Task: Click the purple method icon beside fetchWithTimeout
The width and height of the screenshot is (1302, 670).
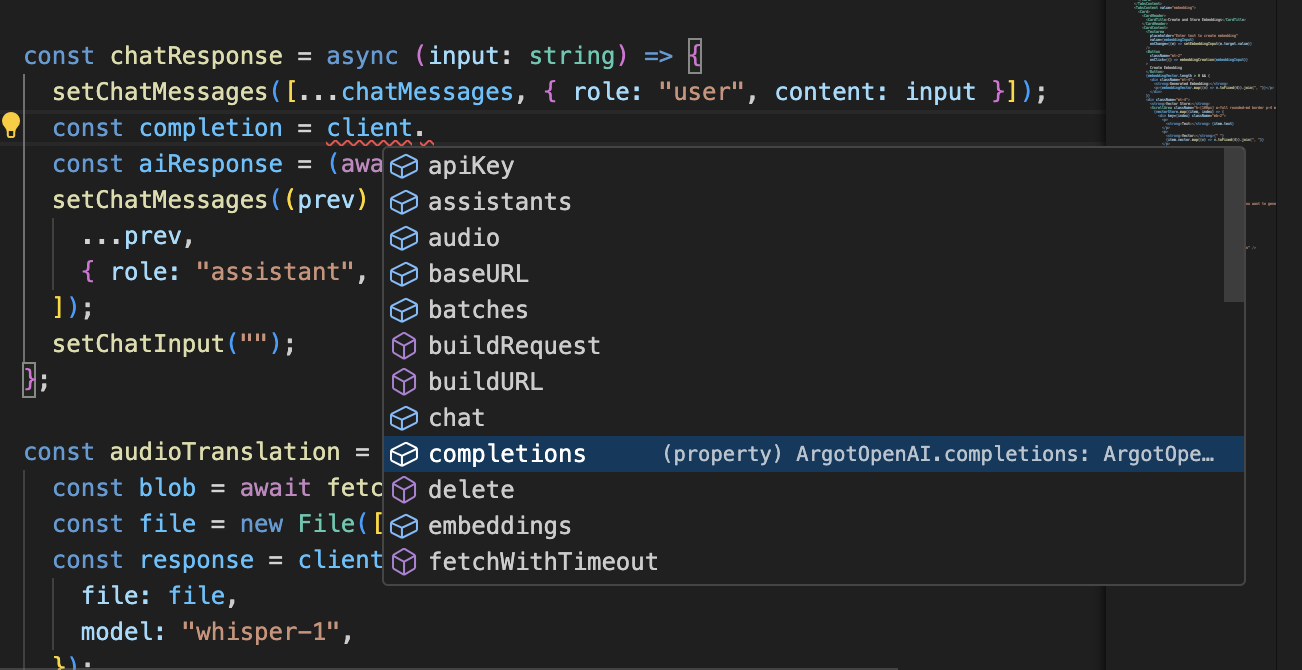Action: tap(403, 562)
